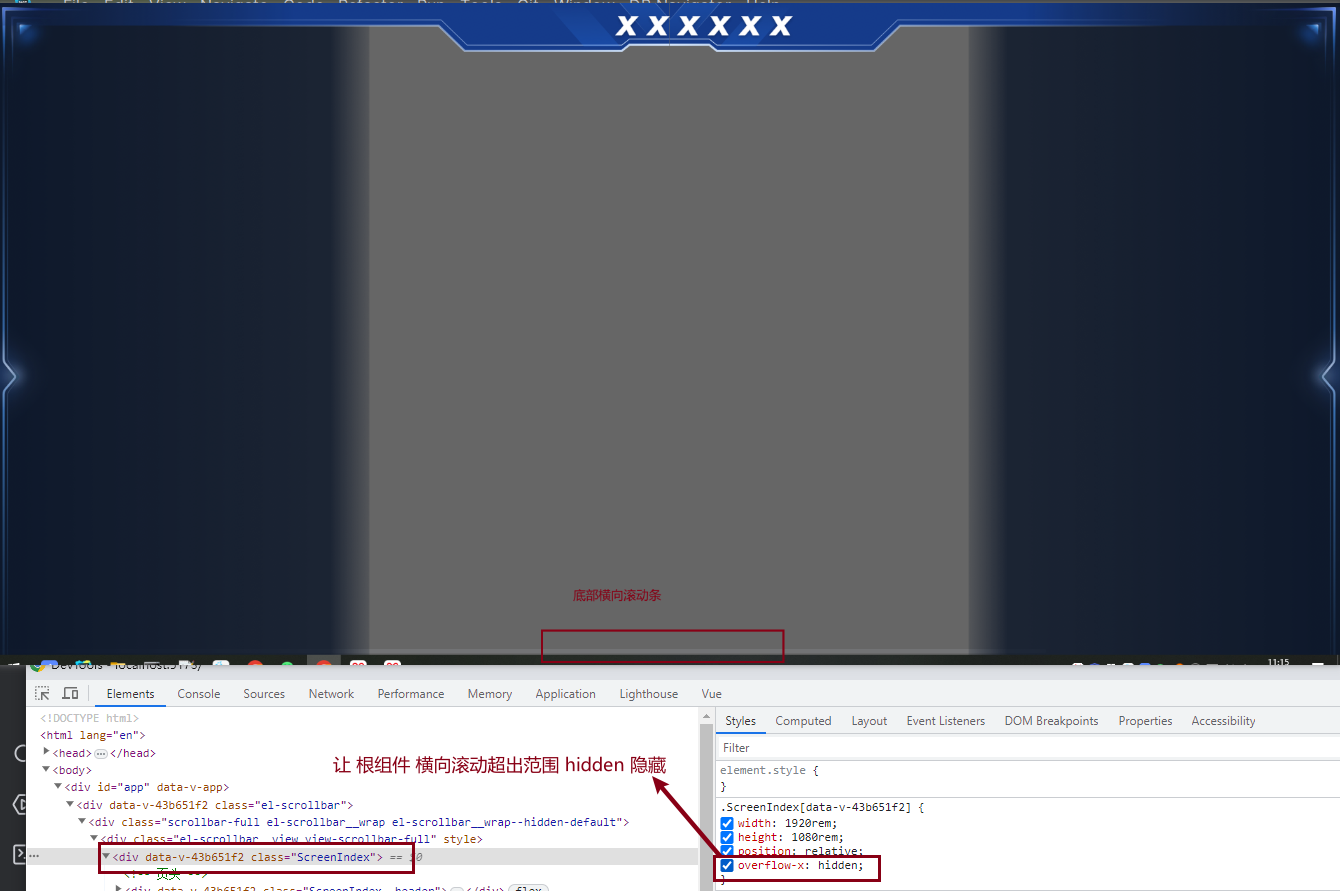Select the <html lang="en"> node
The width and height of the screenshot is (1340, 891).
point(92,735)
